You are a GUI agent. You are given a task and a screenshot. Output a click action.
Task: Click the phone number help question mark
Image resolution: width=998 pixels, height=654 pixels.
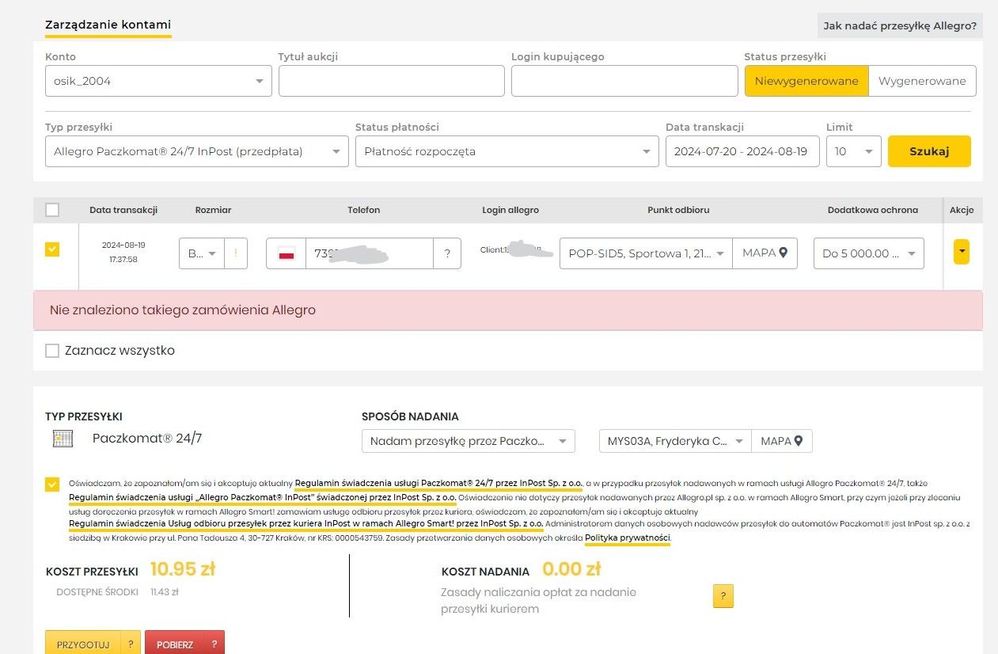[x=446, y=254]
